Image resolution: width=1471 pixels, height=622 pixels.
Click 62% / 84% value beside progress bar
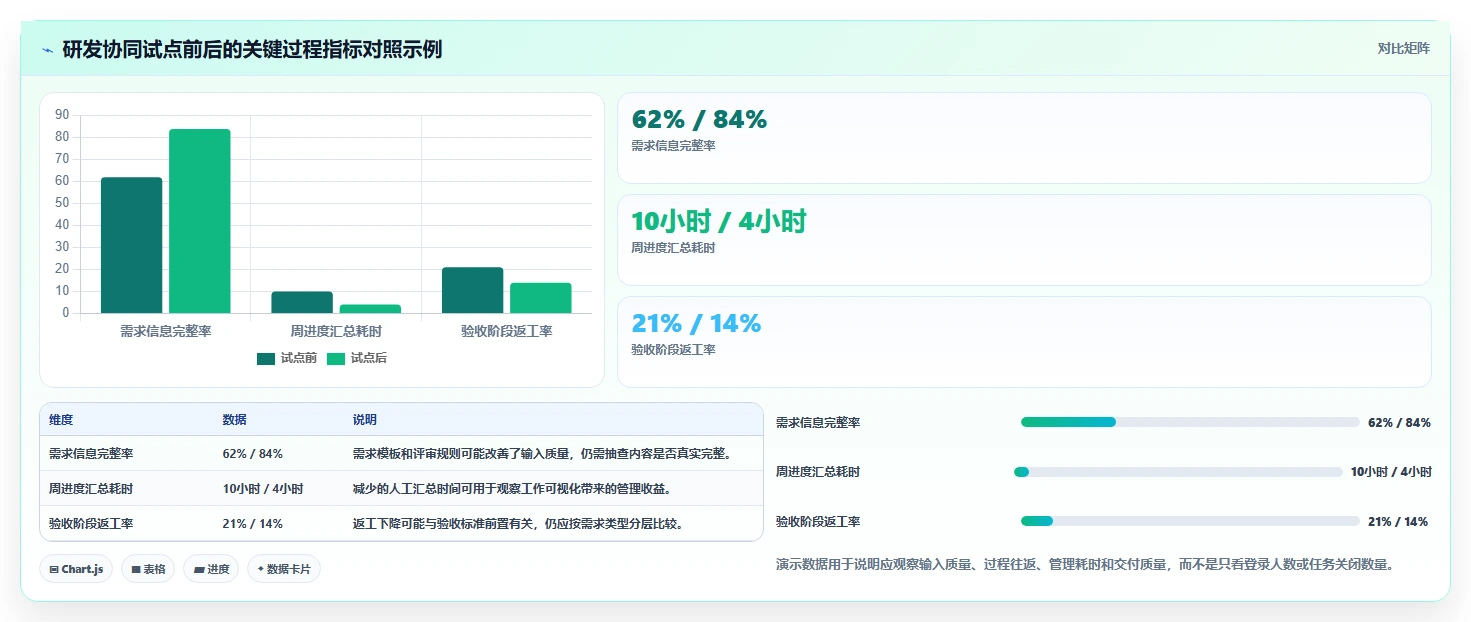1399,423
